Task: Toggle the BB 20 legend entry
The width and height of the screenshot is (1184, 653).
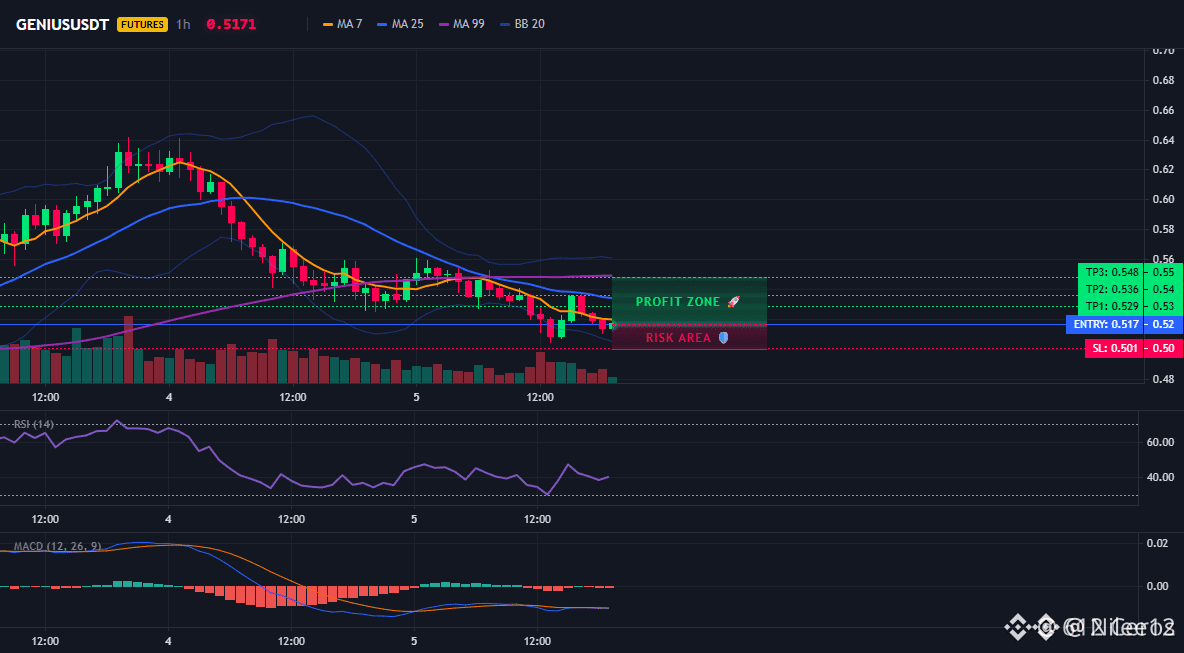Action: 522,24
